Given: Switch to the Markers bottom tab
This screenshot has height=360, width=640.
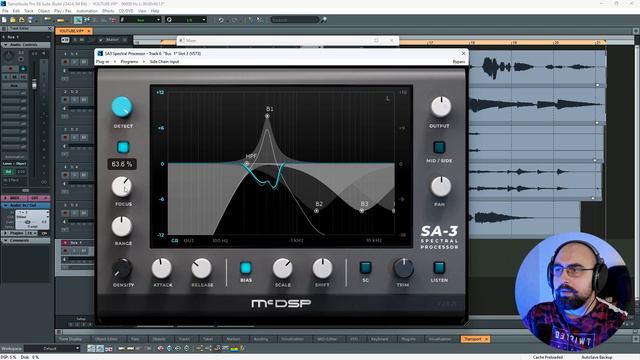Looking at the screenshot, I should 233,339.
